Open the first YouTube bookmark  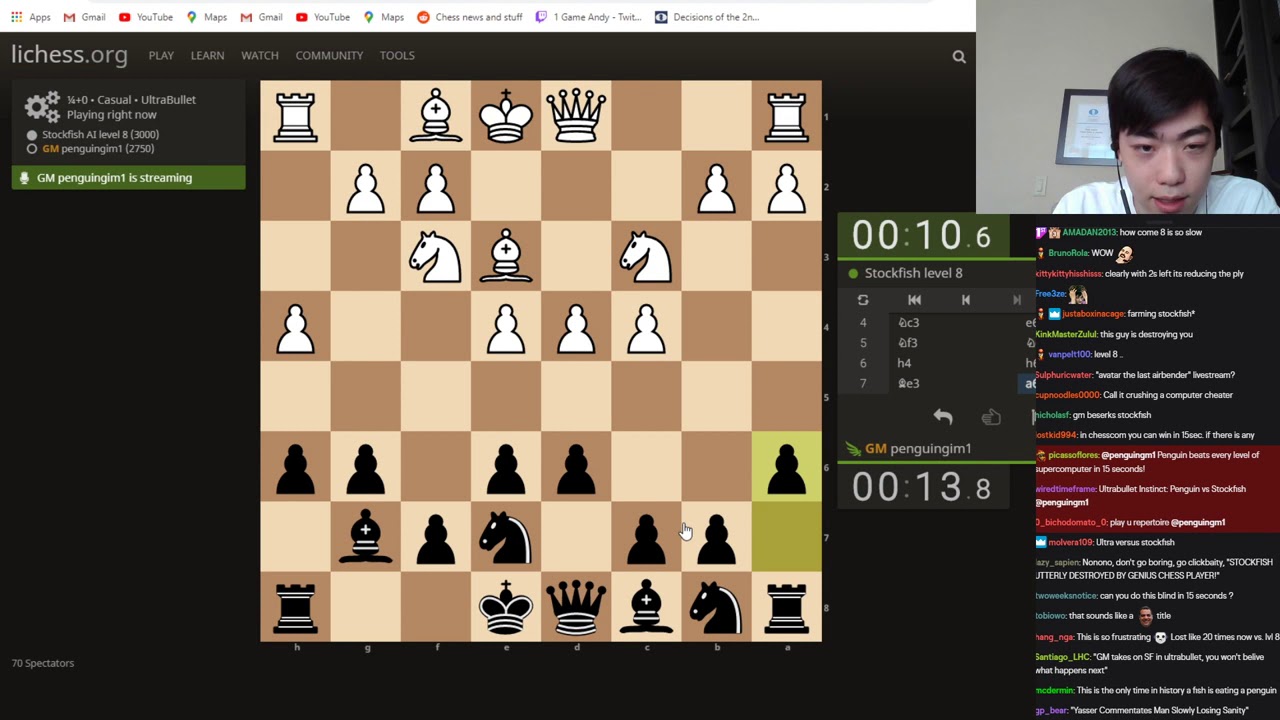(145, 17)
